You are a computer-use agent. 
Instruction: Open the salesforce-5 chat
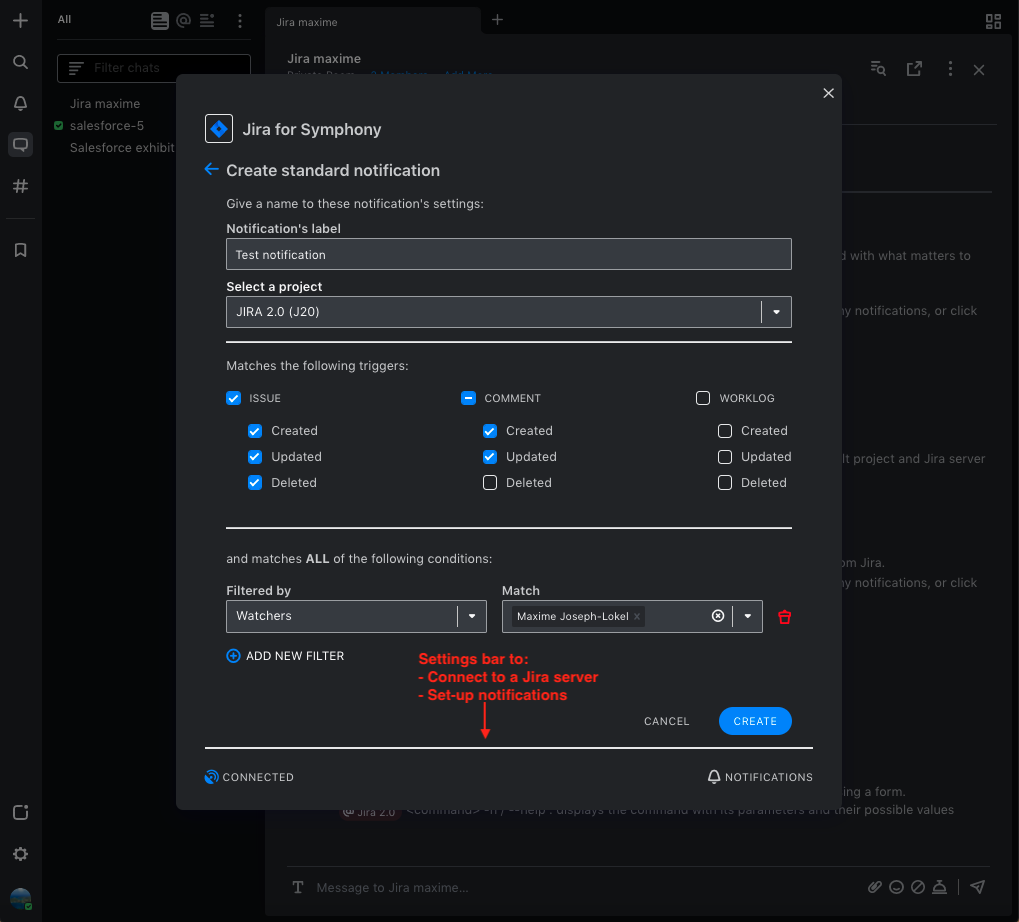107,125
